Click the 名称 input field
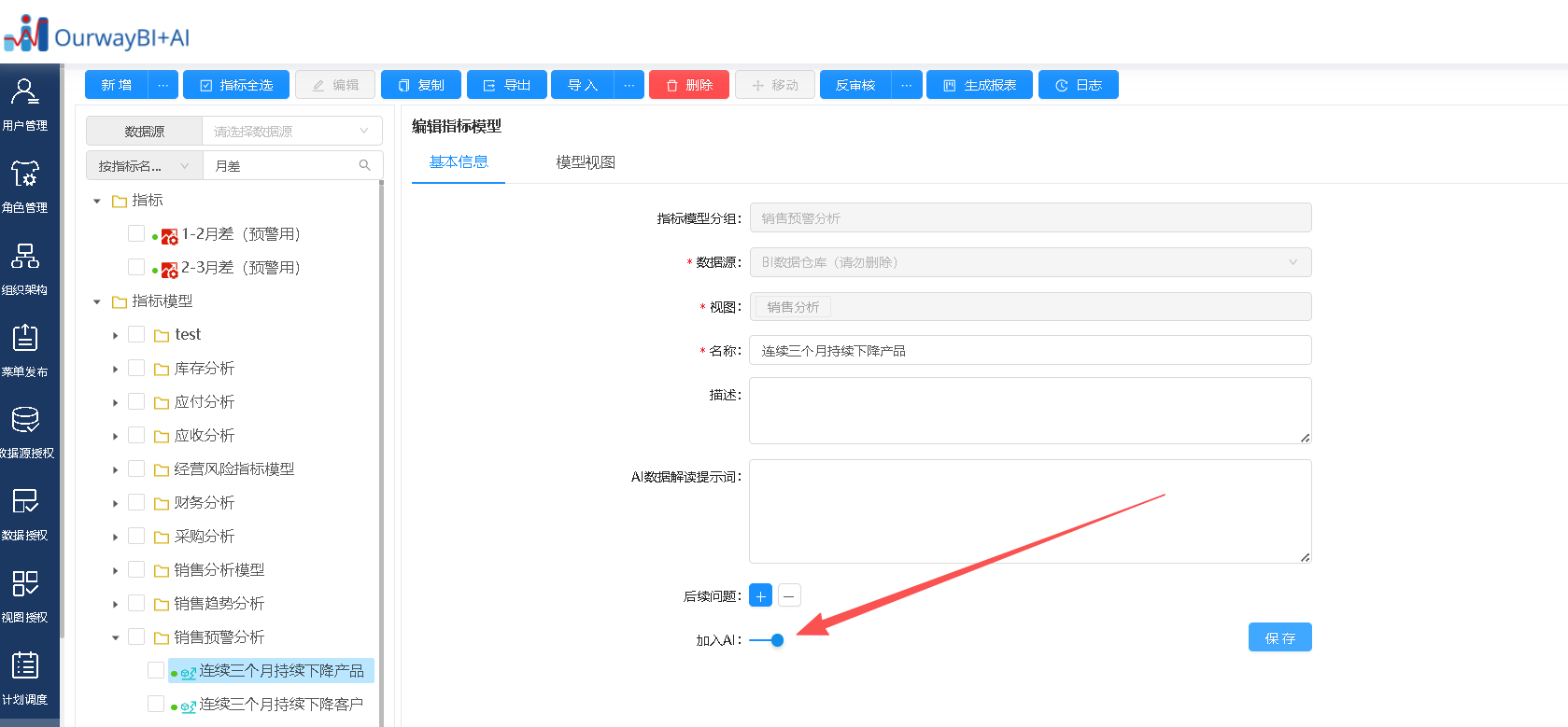 pyautogui.click(x=1029, y=351)
